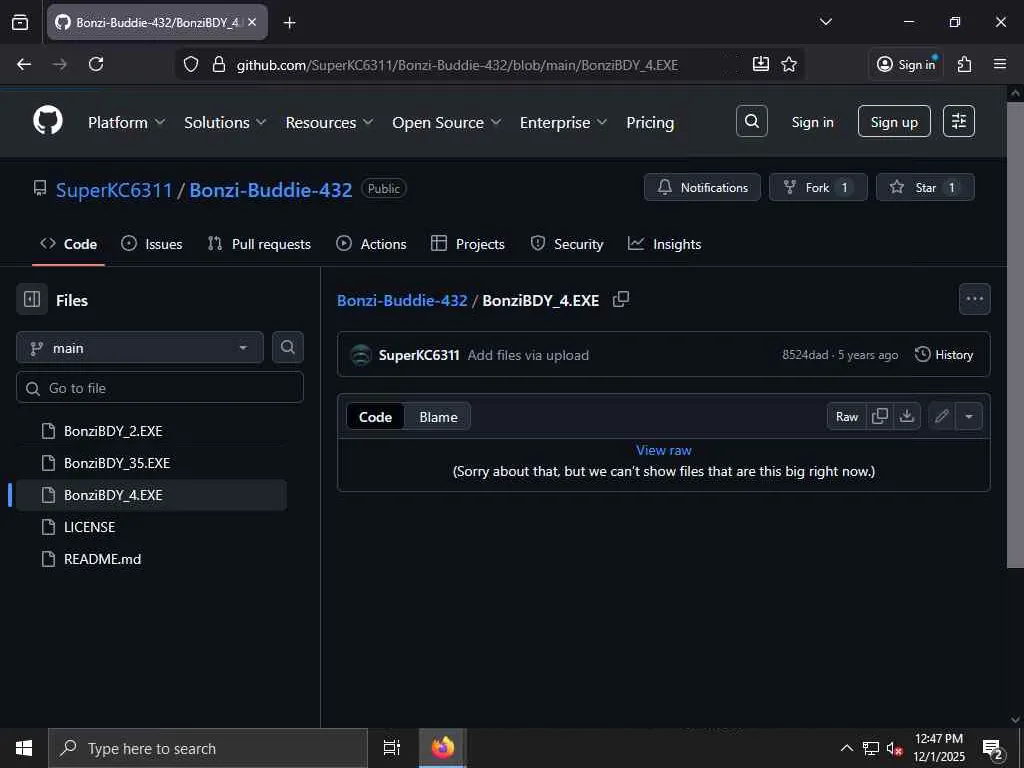Screen dimensions: 1024x768
Task: Click the Firefox extensions puzzle icon
Action: pyautogui.click(x=965, y=64)
